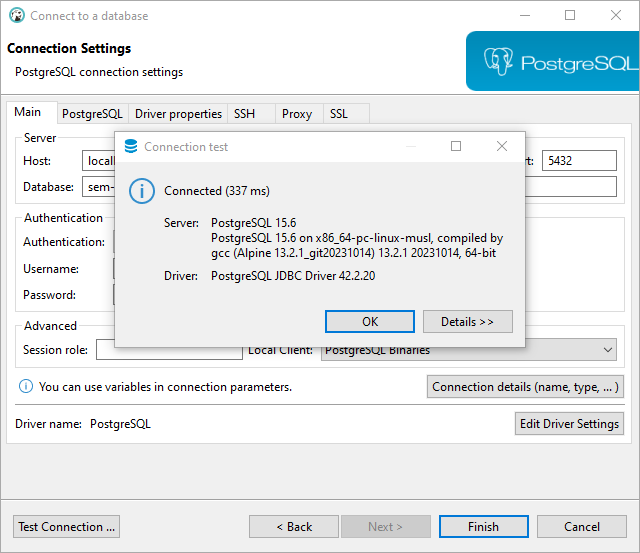Select the Main tab
640x553 pixels.
pyautogui.click(x=28, y=113)
